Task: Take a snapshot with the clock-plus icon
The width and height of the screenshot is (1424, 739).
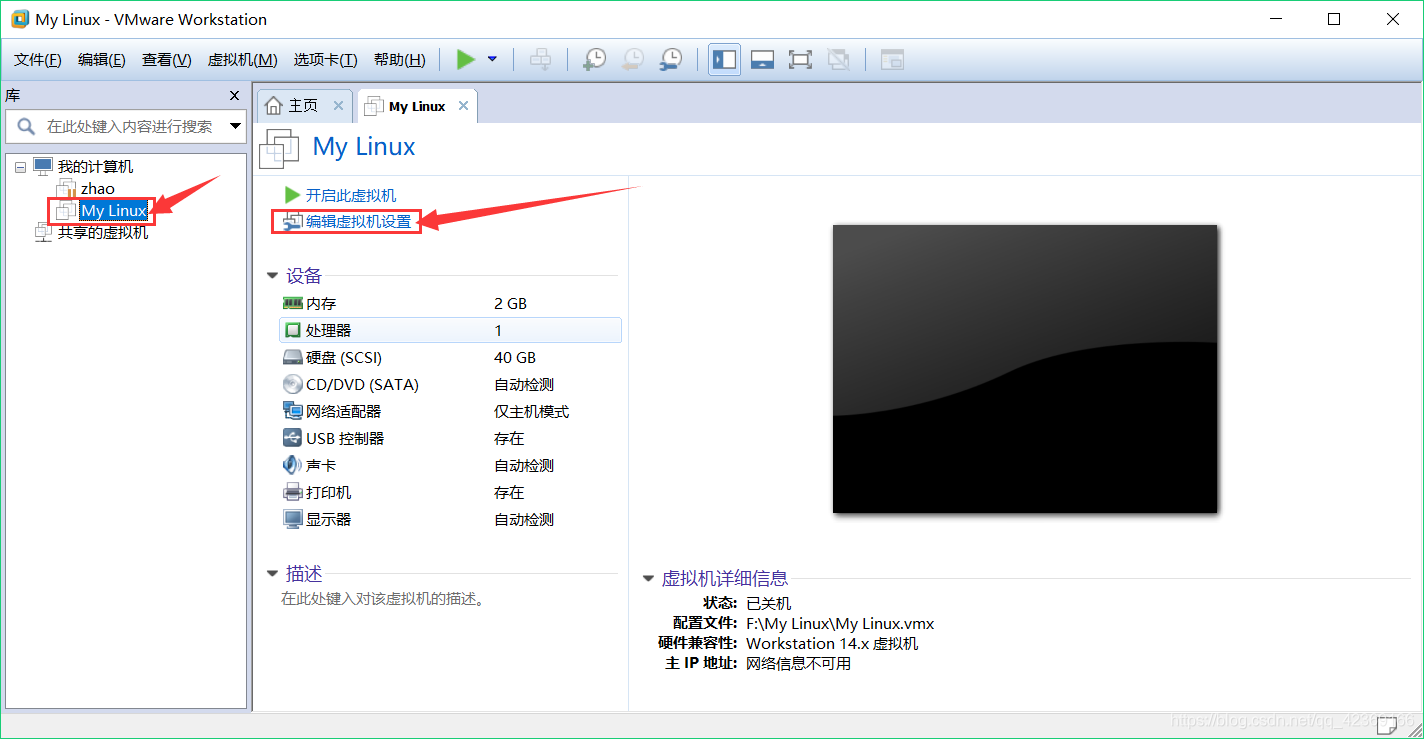Action: [x=594, y=60]
